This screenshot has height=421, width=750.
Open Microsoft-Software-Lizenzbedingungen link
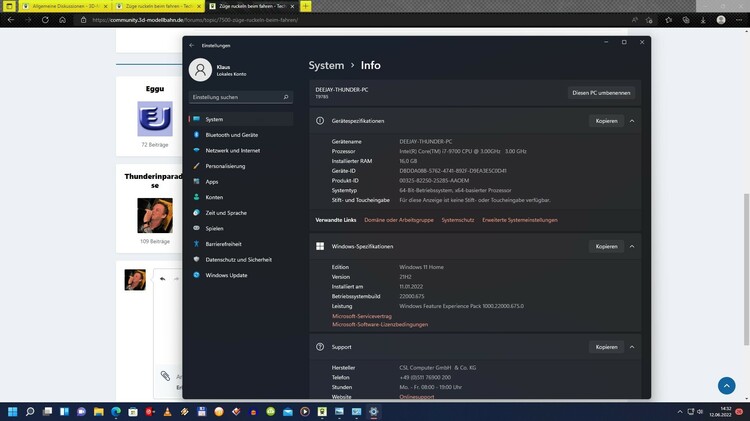tap(380, 324)
